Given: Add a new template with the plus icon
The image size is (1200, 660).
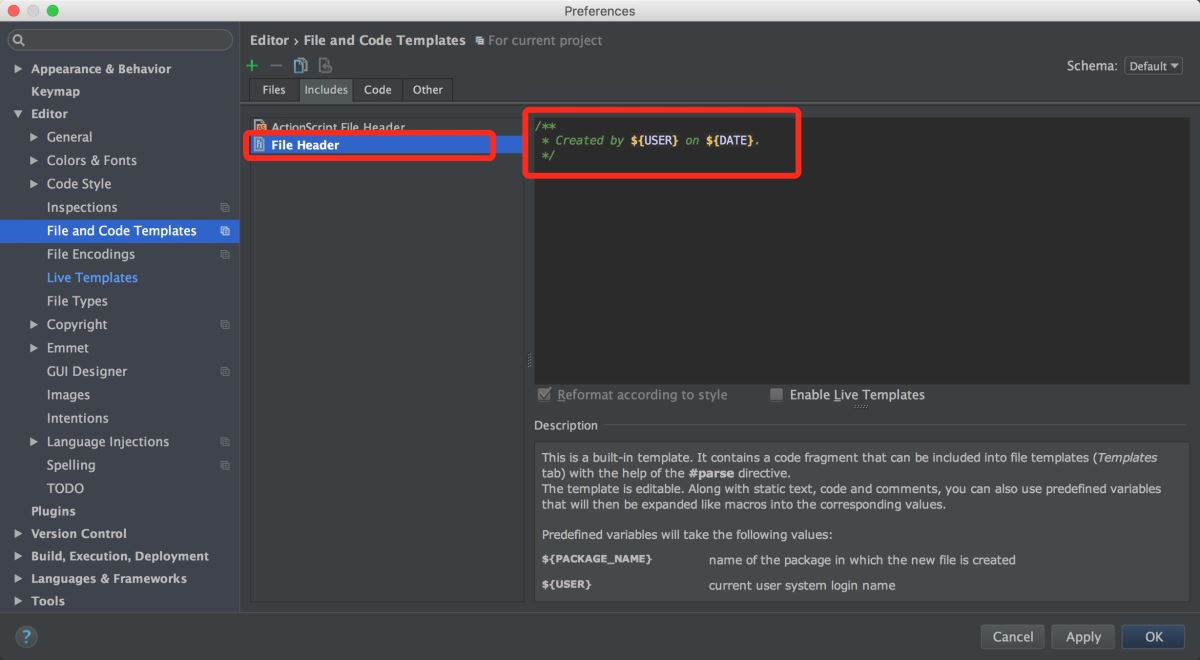Looking at the screenshot, I should pos(253,66).
